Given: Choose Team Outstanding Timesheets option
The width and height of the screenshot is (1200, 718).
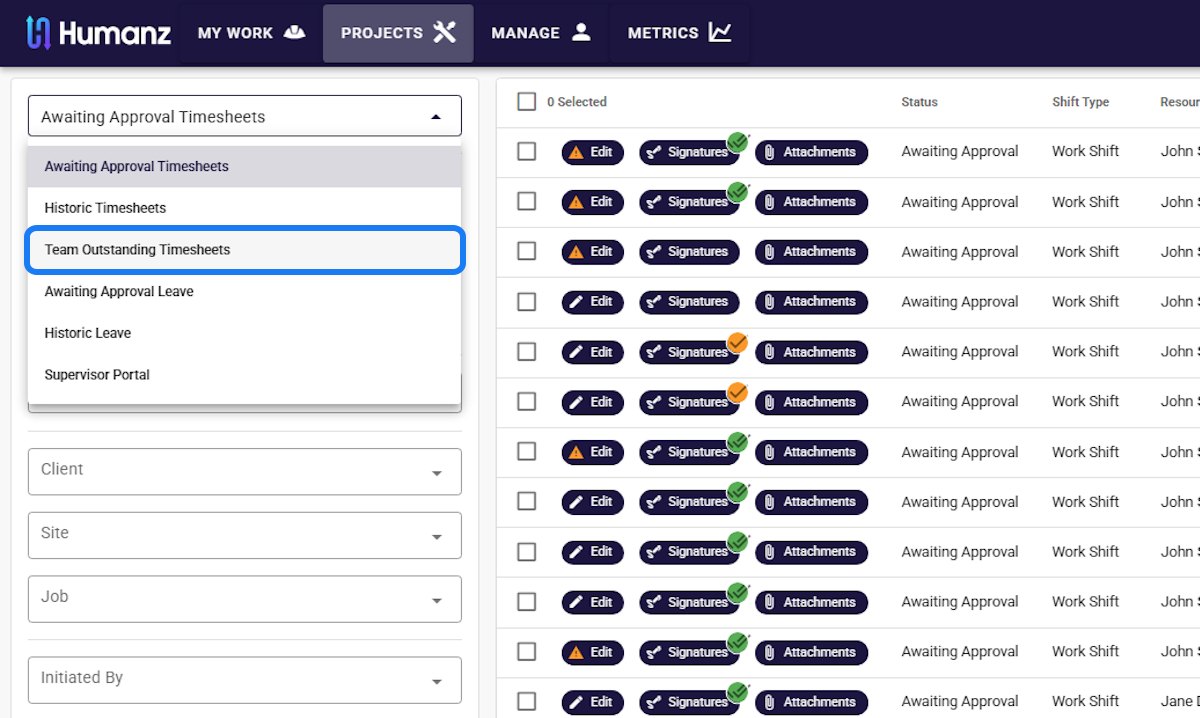Looking at the screenshot, I should 245,250.
